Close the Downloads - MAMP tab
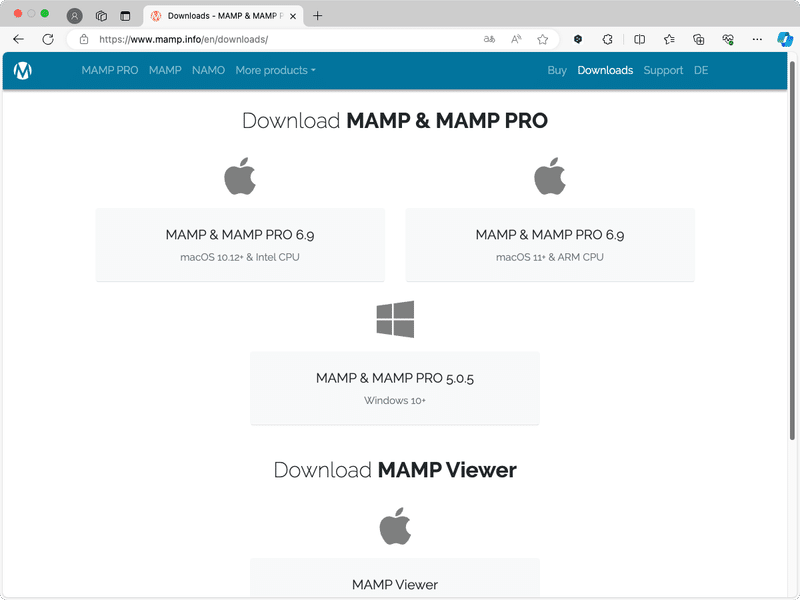The width and height of the screenshot is (800, 600). coord(293,16)
